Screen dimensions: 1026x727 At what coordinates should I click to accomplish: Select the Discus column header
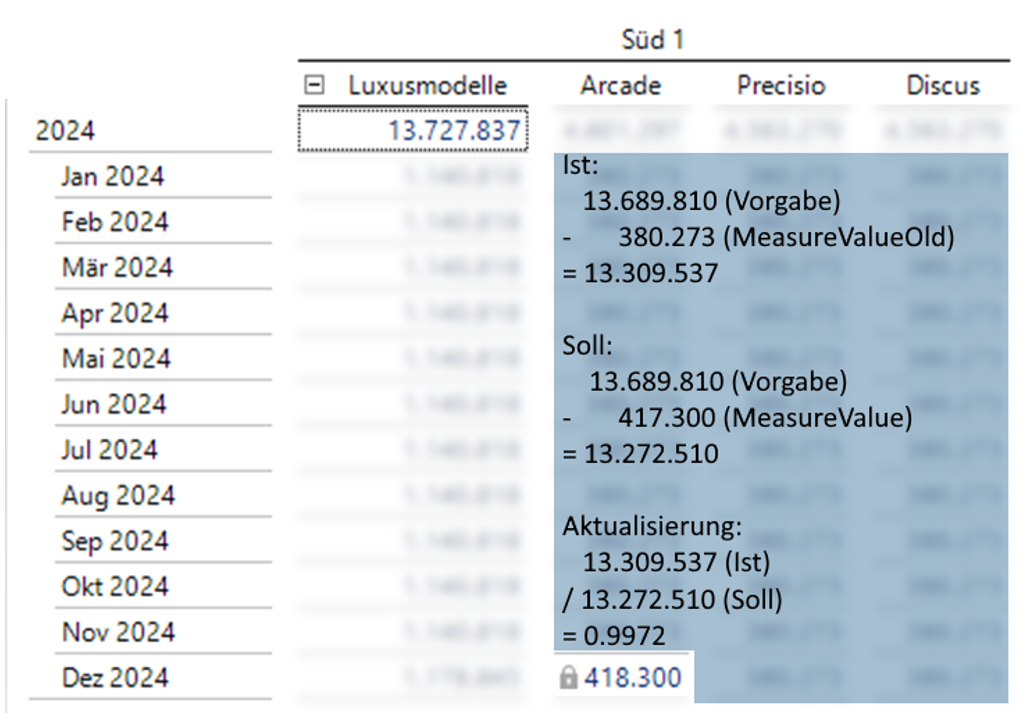coord(942,86)
